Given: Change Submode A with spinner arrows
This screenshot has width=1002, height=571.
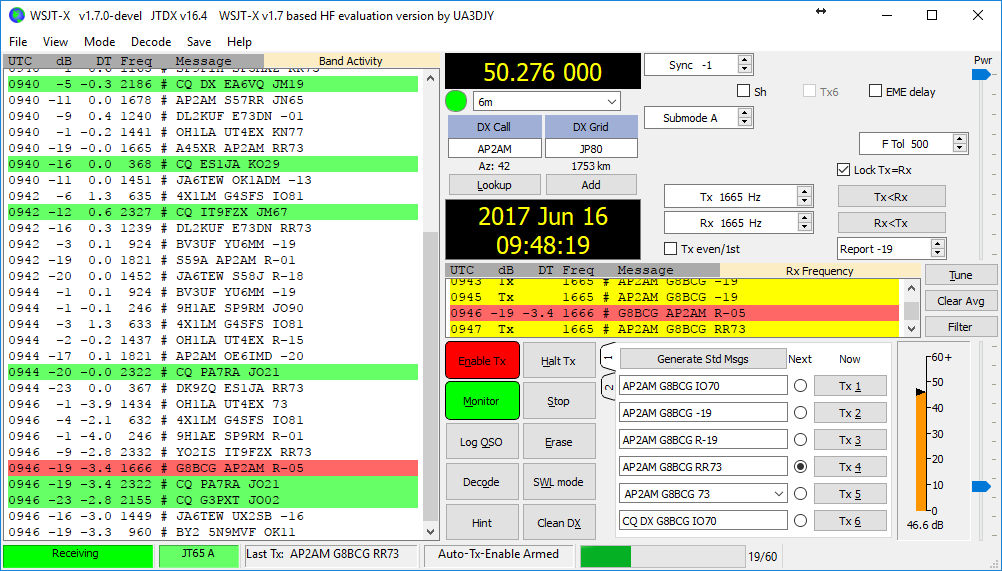Looking at the screenshot, I should click(744, 118).
